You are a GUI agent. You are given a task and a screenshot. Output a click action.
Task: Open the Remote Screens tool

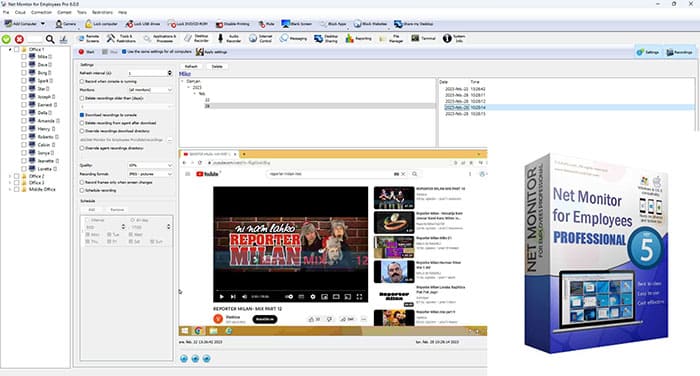click(x=88, y=38)
